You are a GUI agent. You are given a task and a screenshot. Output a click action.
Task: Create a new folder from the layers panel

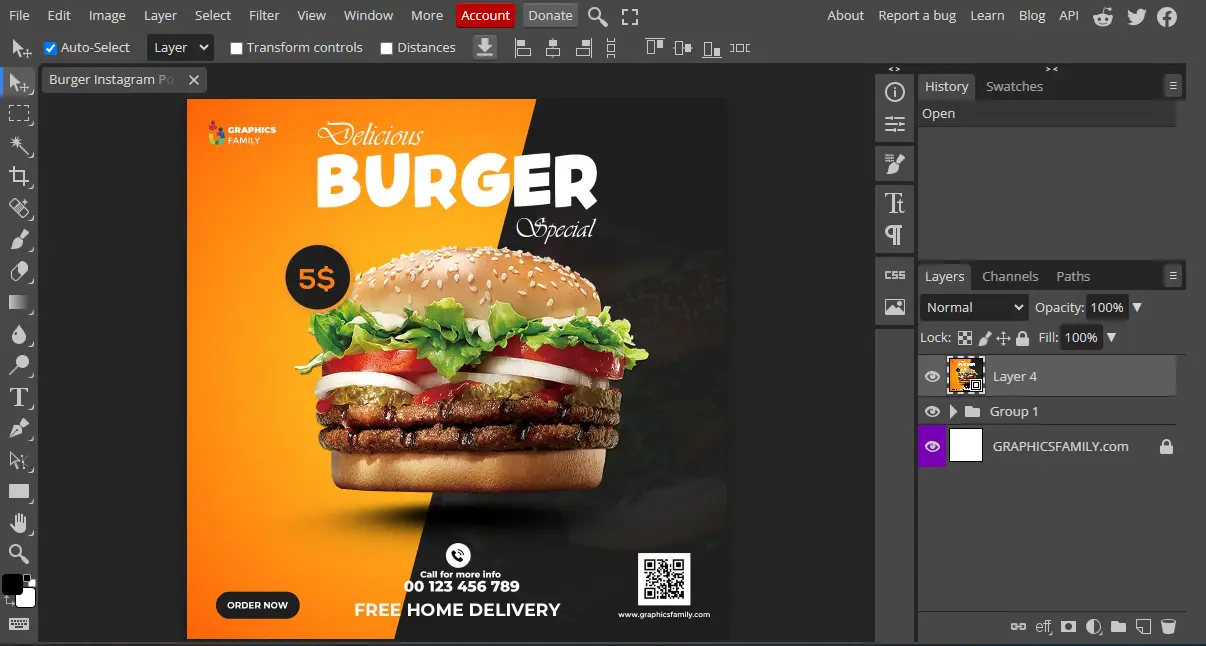(1118, 627)
